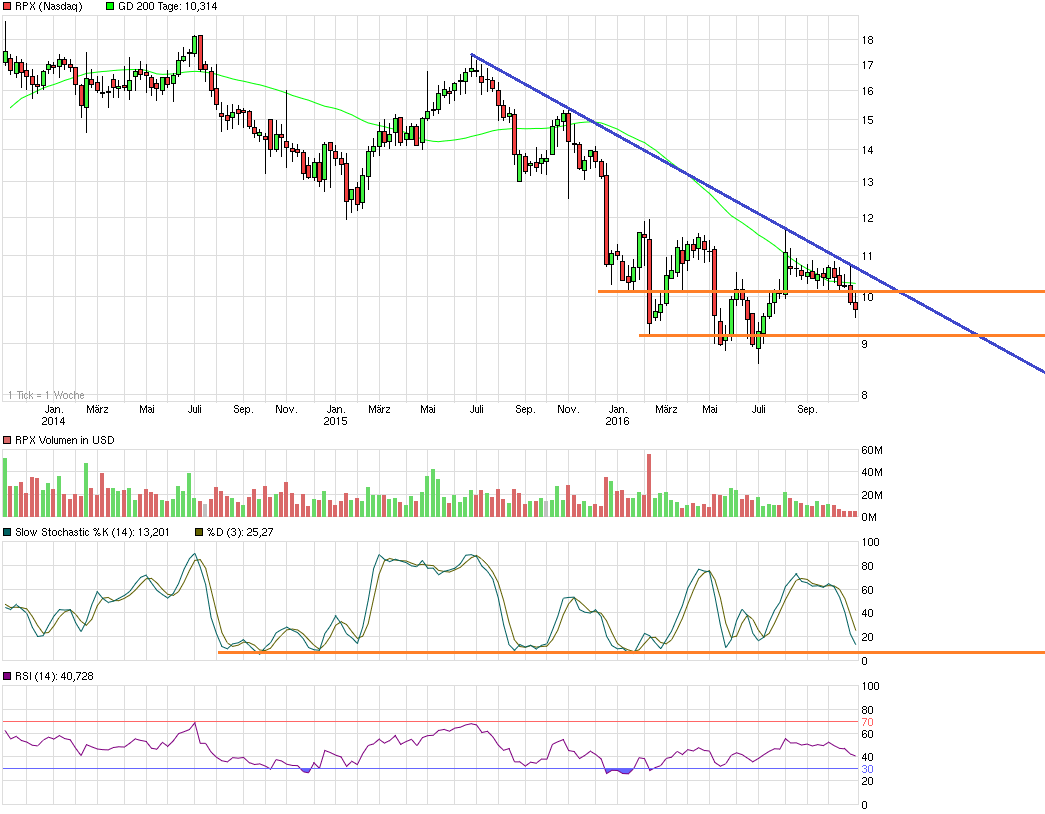Click the 2014 year label on time axis

point(53,422)
